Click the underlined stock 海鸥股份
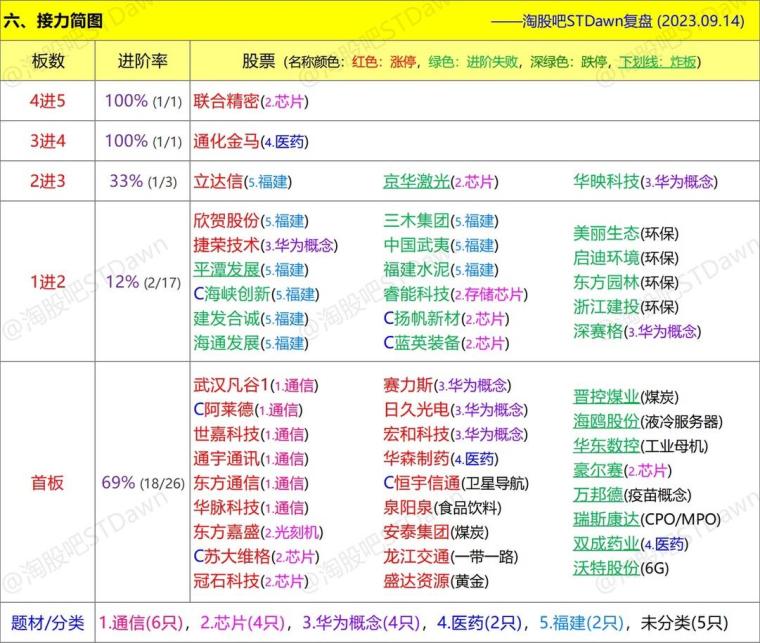Viewport: 760px width, 643px height. (x=606, y=421)
